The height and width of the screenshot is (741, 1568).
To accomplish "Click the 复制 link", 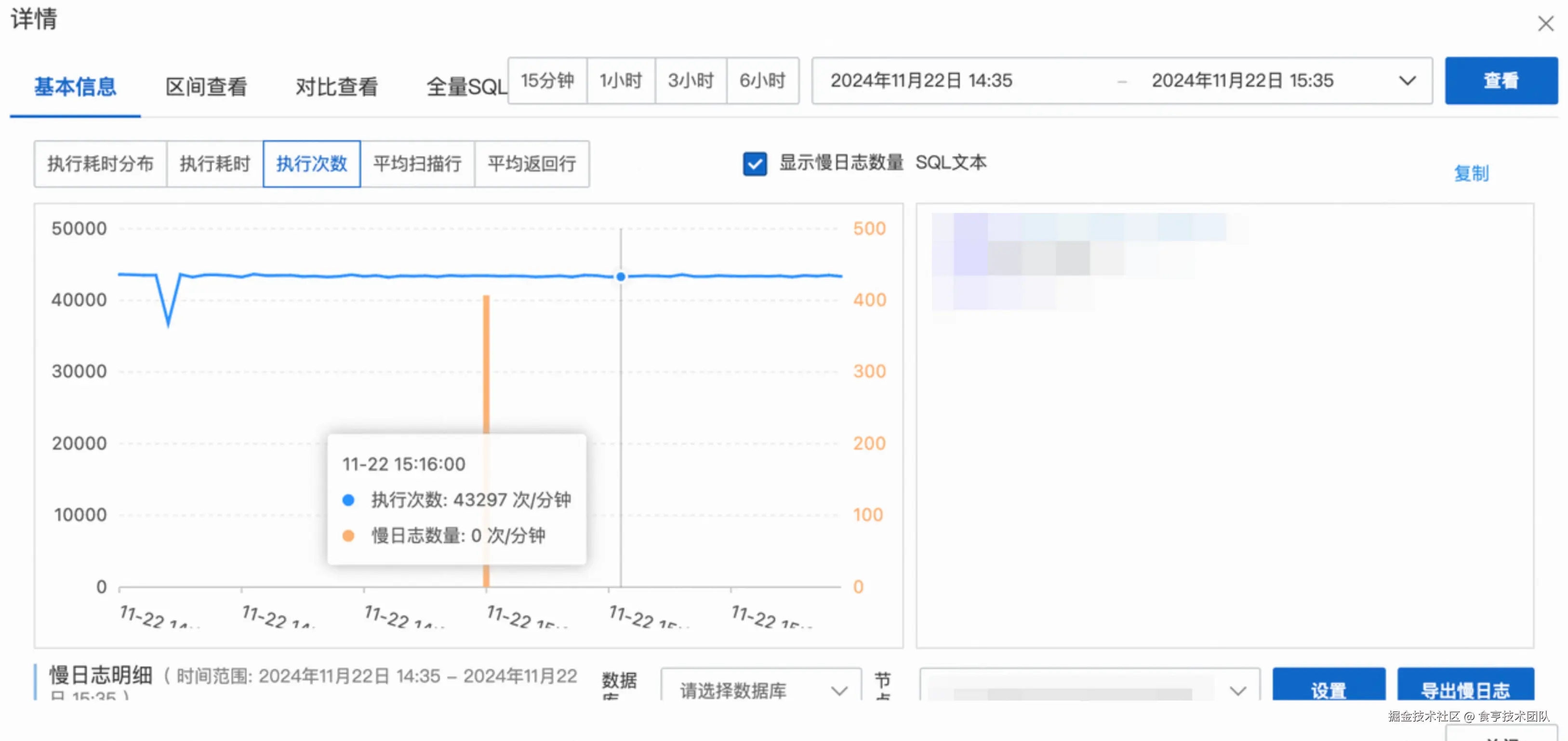I will coord(1471,173).
